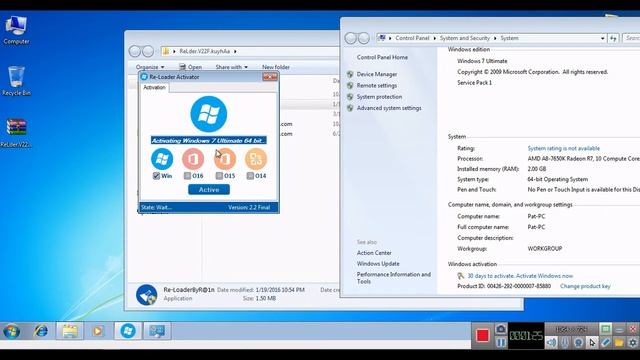Open the recorder pen drawing tool

(x=605, y=342)
